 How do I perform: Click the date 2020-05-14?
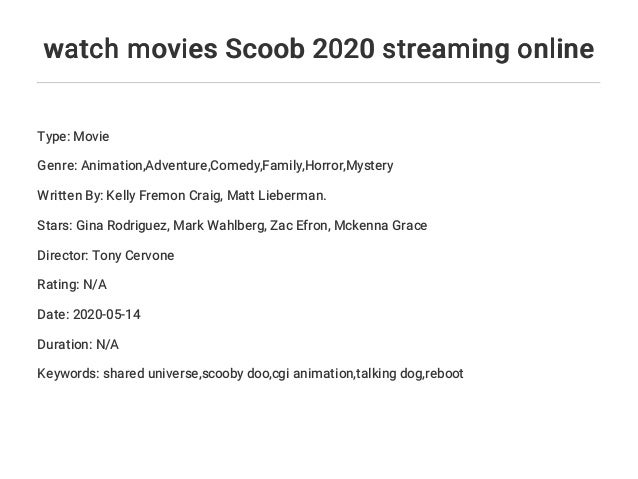tap(107, 315)
